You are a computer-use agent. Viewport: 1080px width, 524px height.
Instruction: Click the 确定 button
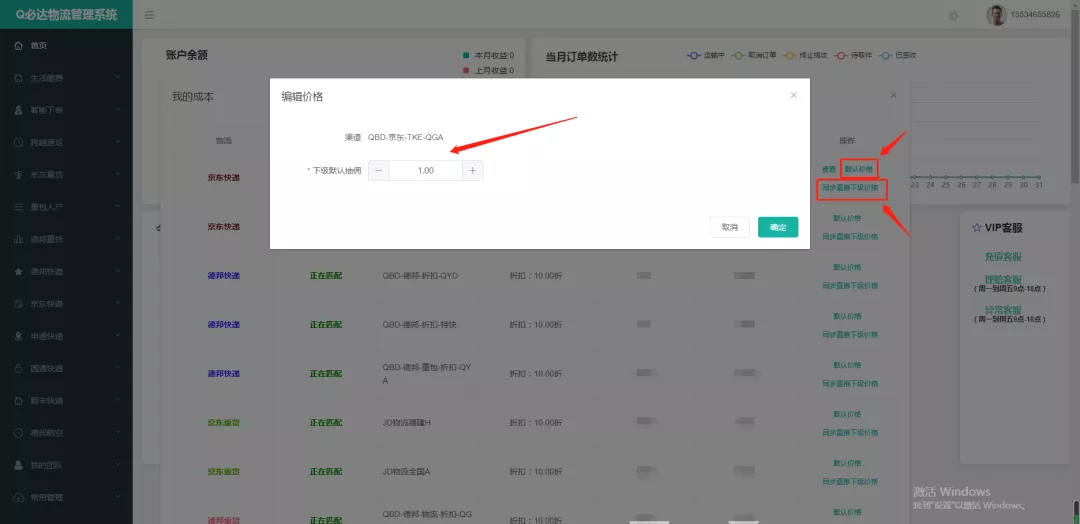(x=778, y=227)
